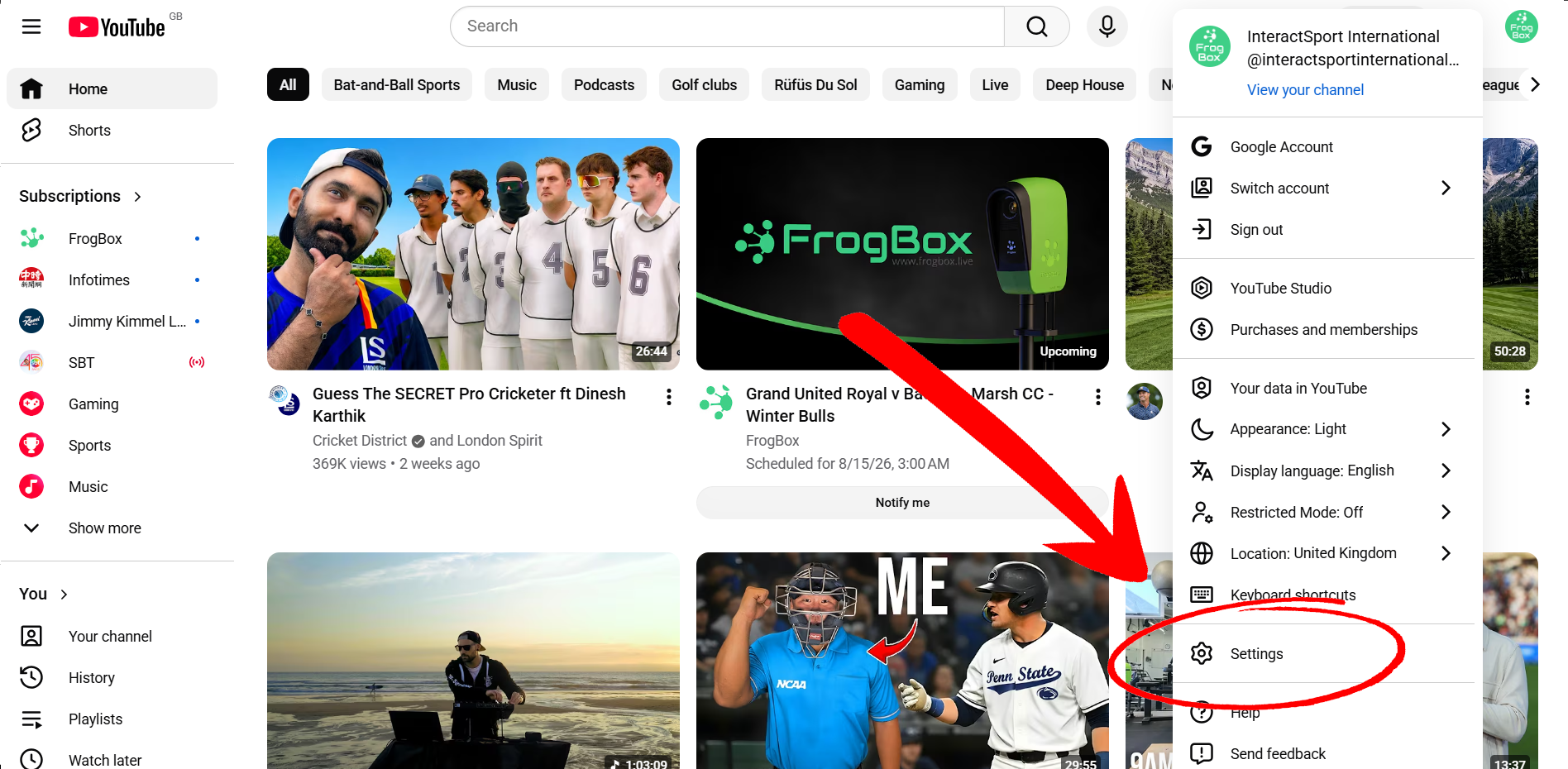This screenshot has width=1568, height=769.
Task: Click the YouTube logo
Action: [x=117, y=27]
